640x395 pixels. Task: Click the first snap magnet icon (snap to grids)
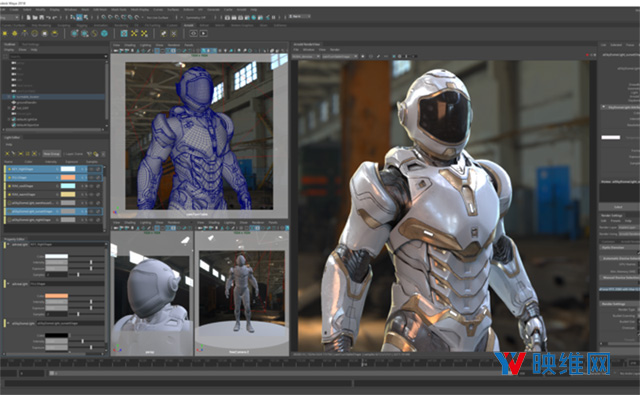click(104, 18)
